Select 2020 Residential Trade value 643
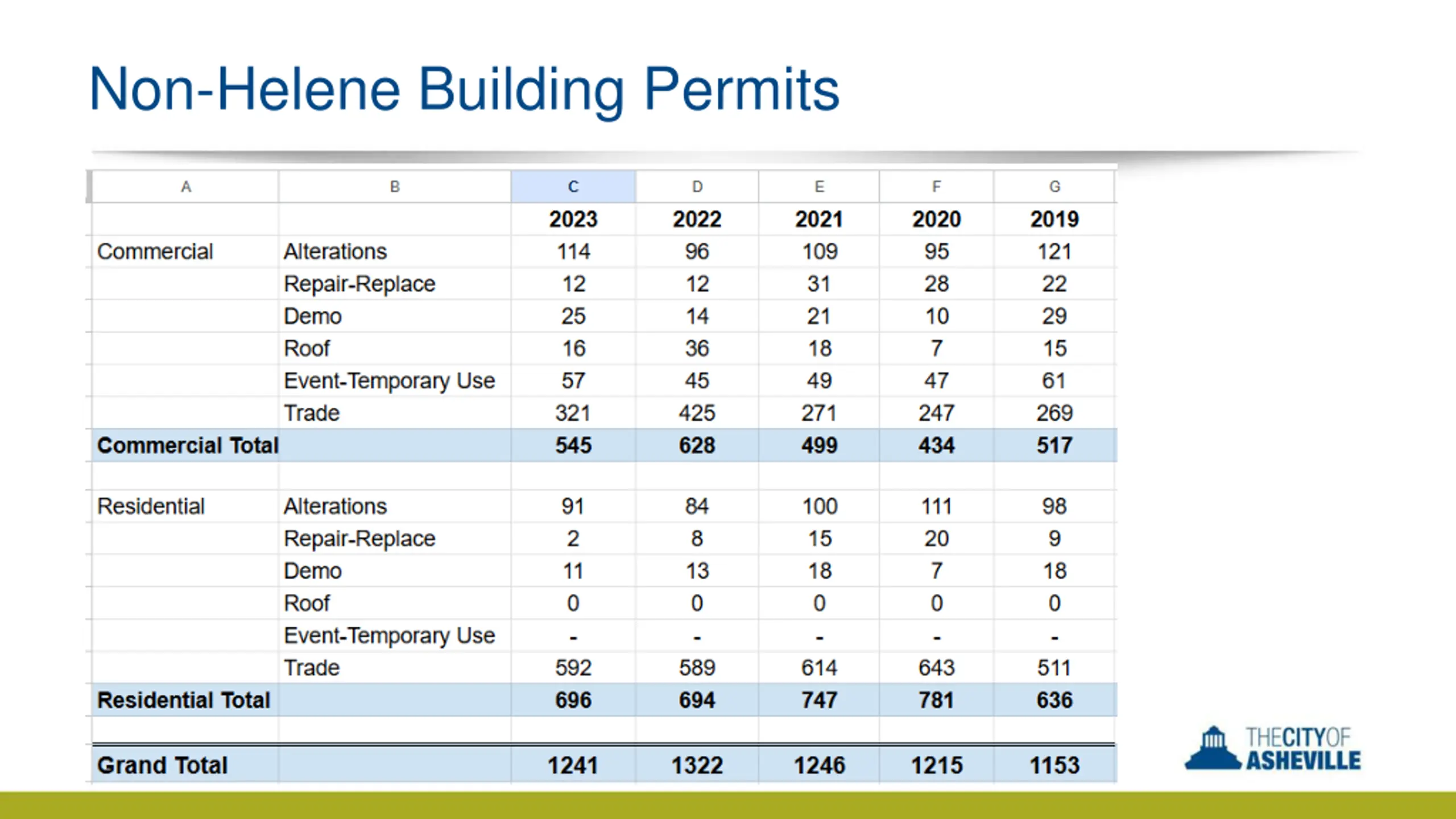The image size is (1456, 819). [x=936, y=668]
